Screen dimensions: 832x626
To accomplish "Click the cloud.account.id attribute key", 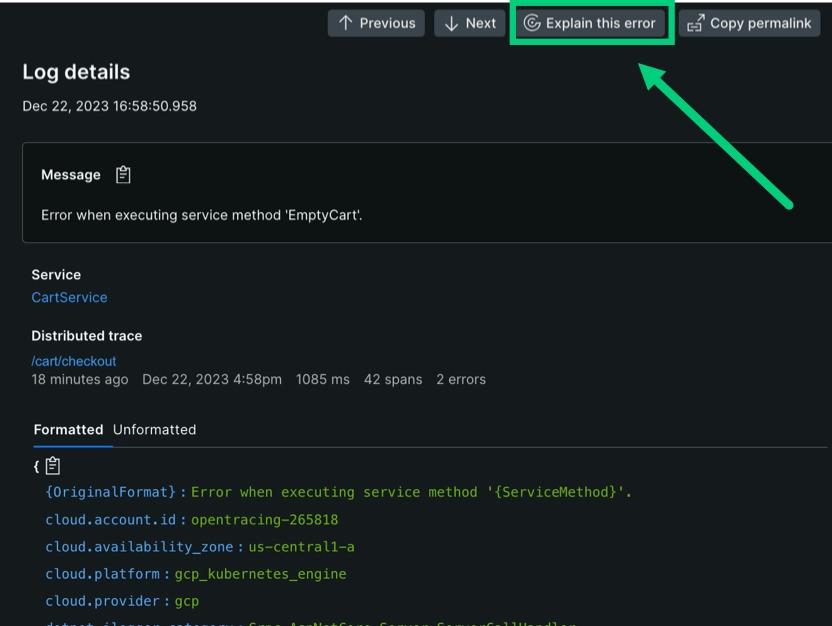I will tap(110, 520).
